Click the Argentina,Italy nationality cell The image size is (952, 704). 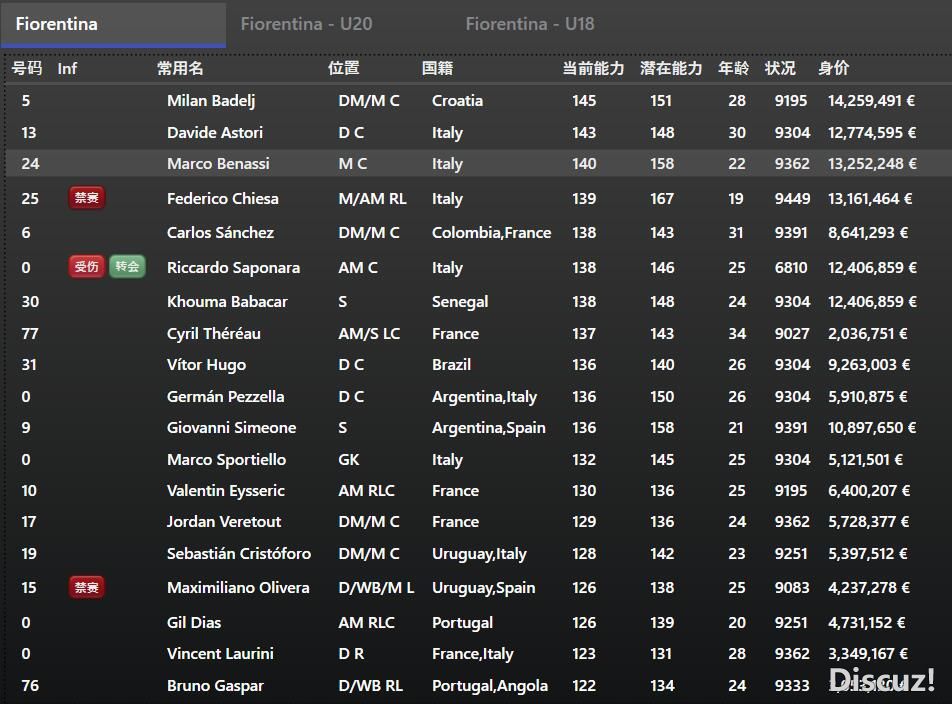point(484,397)
